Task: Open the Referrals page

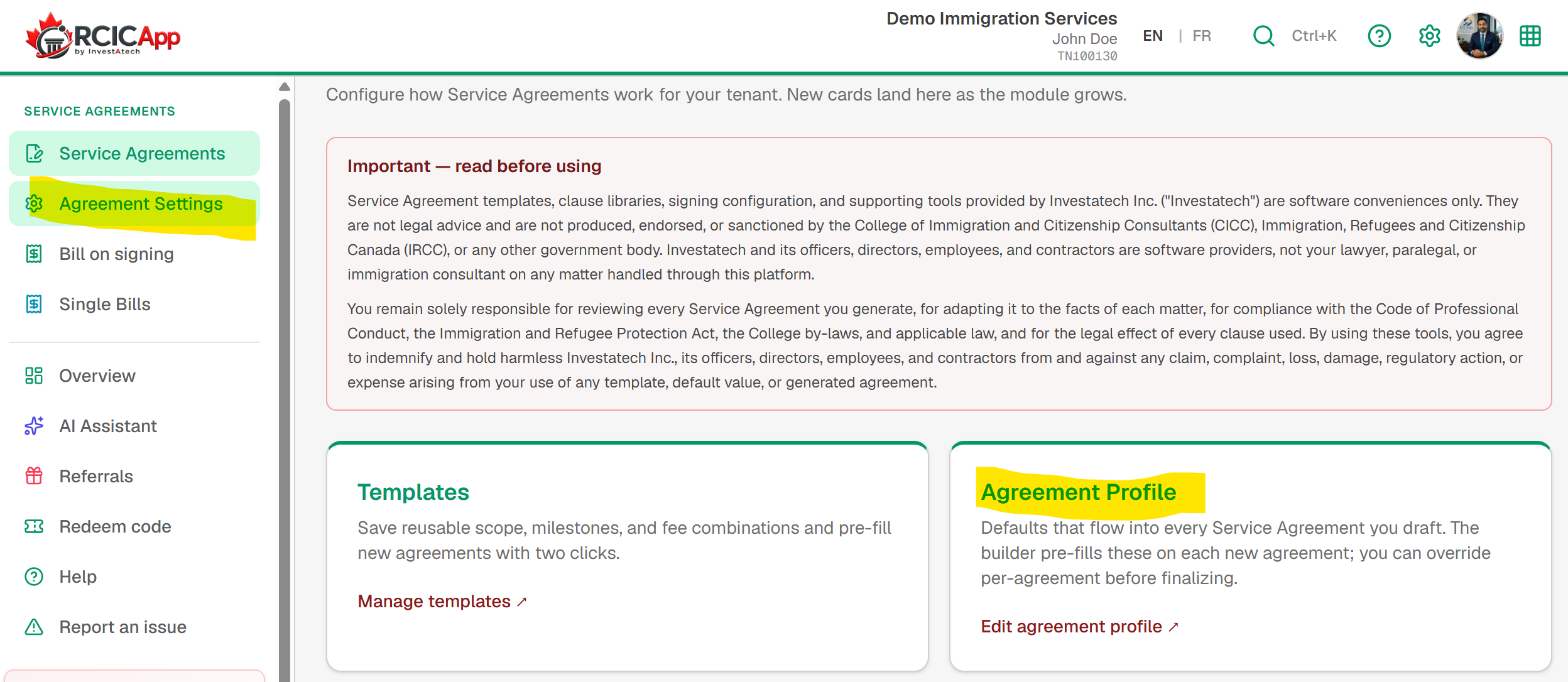Action: click(x=134, y=476)
